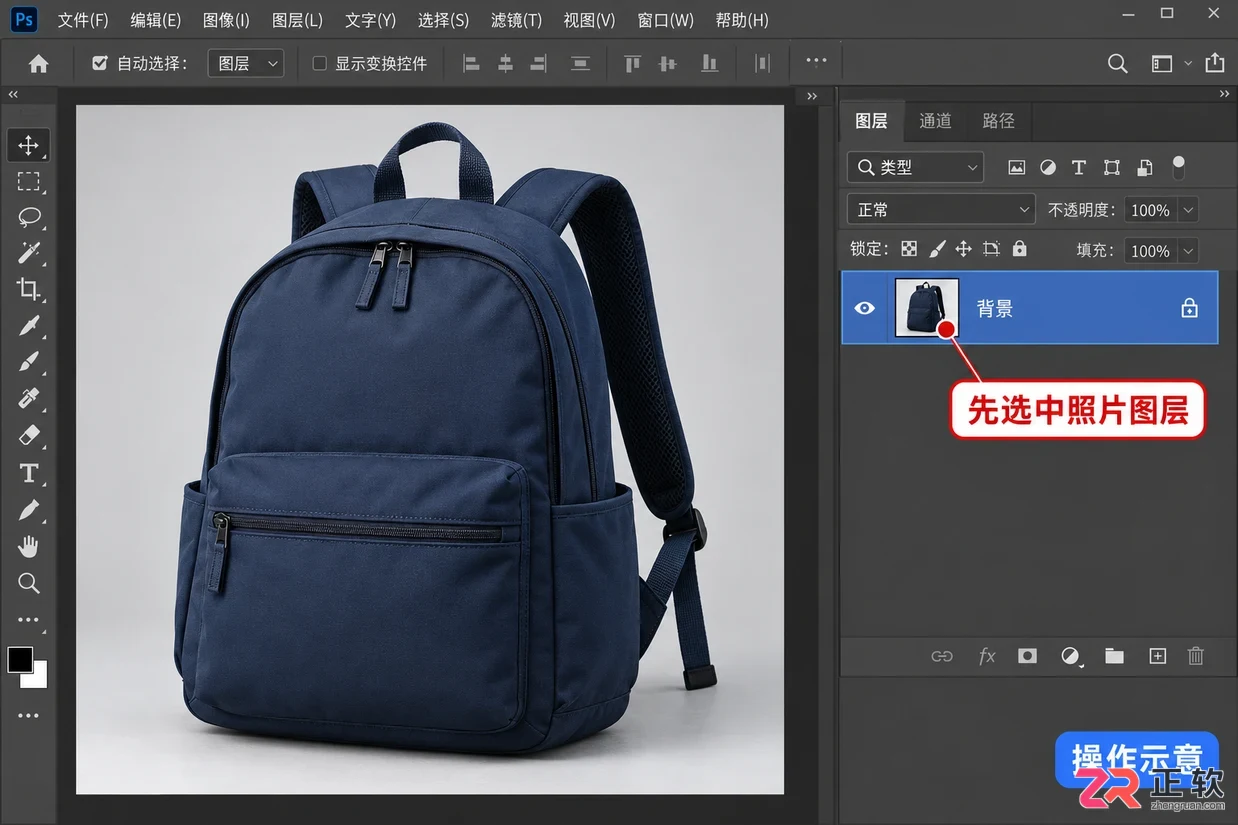Viewport: 1238px width, 825px height.
Task: Add a layer mask
Action: point(1027,656)
